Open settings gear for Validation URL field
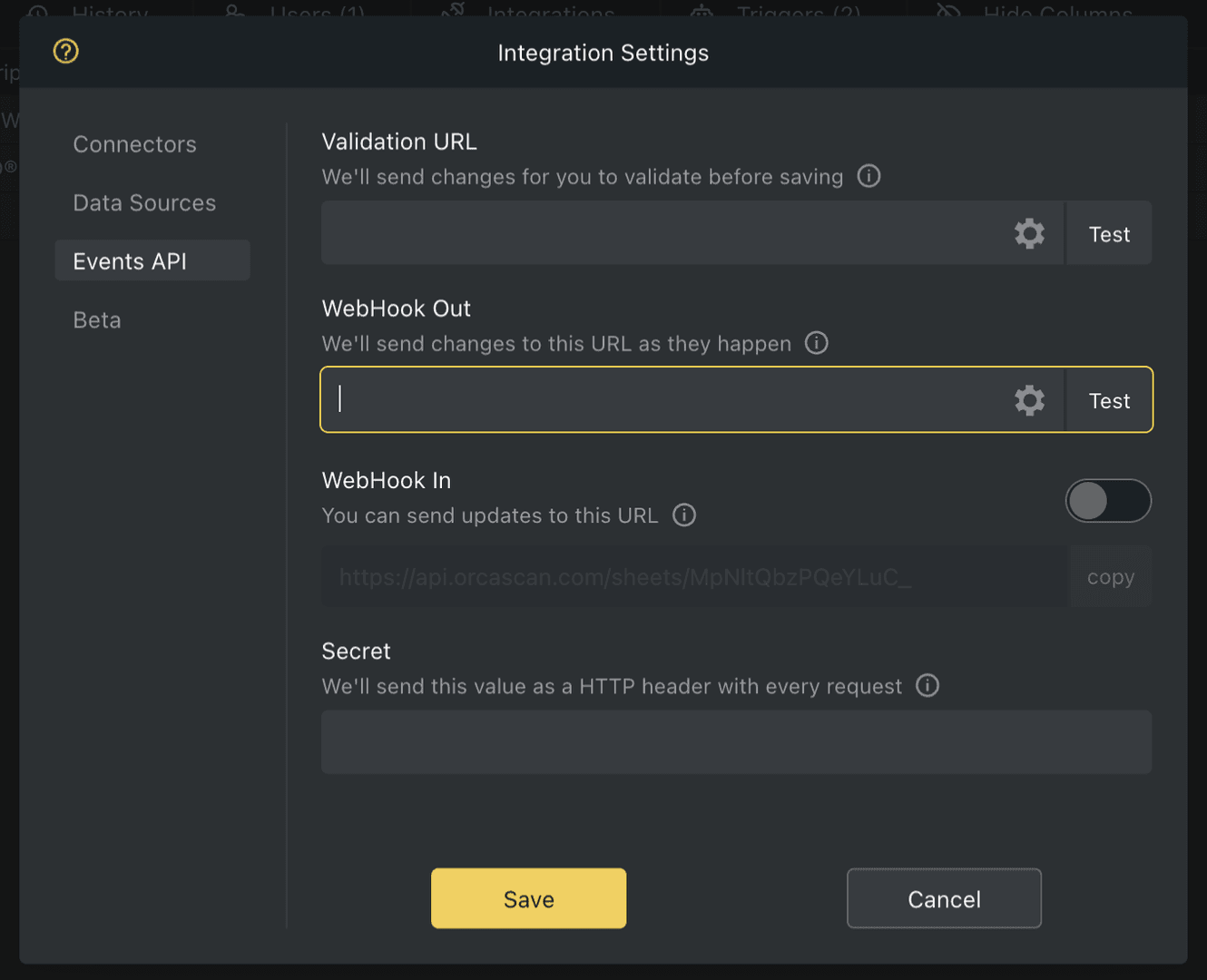 coord(1029,233)
